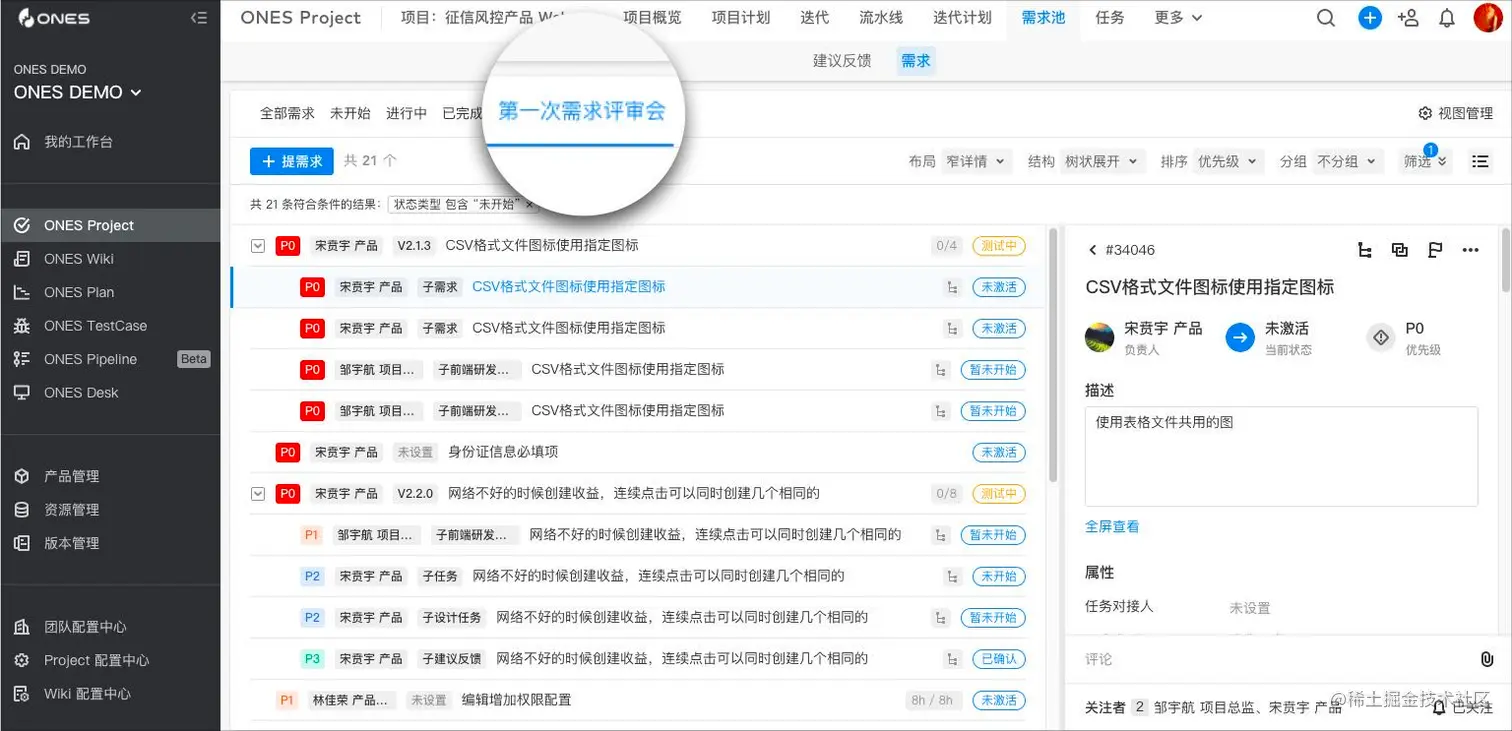Remove the 状态类型 filter tag
The height and width of the screenshot is (731, 1512).
tap(530, 204)
